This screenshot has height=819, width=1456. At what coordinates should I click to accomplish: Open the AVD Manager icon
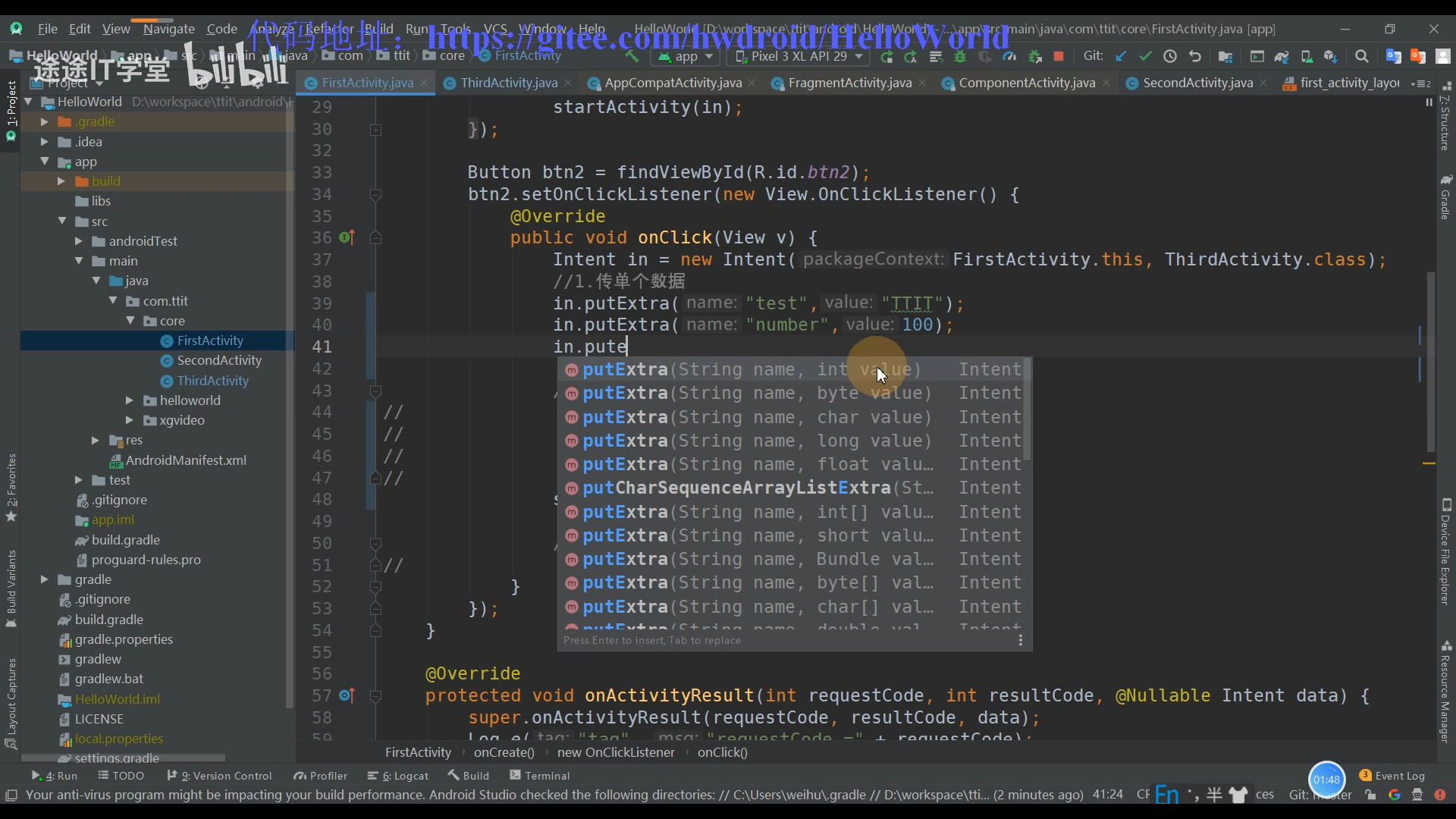click(x=1306, y=56)
